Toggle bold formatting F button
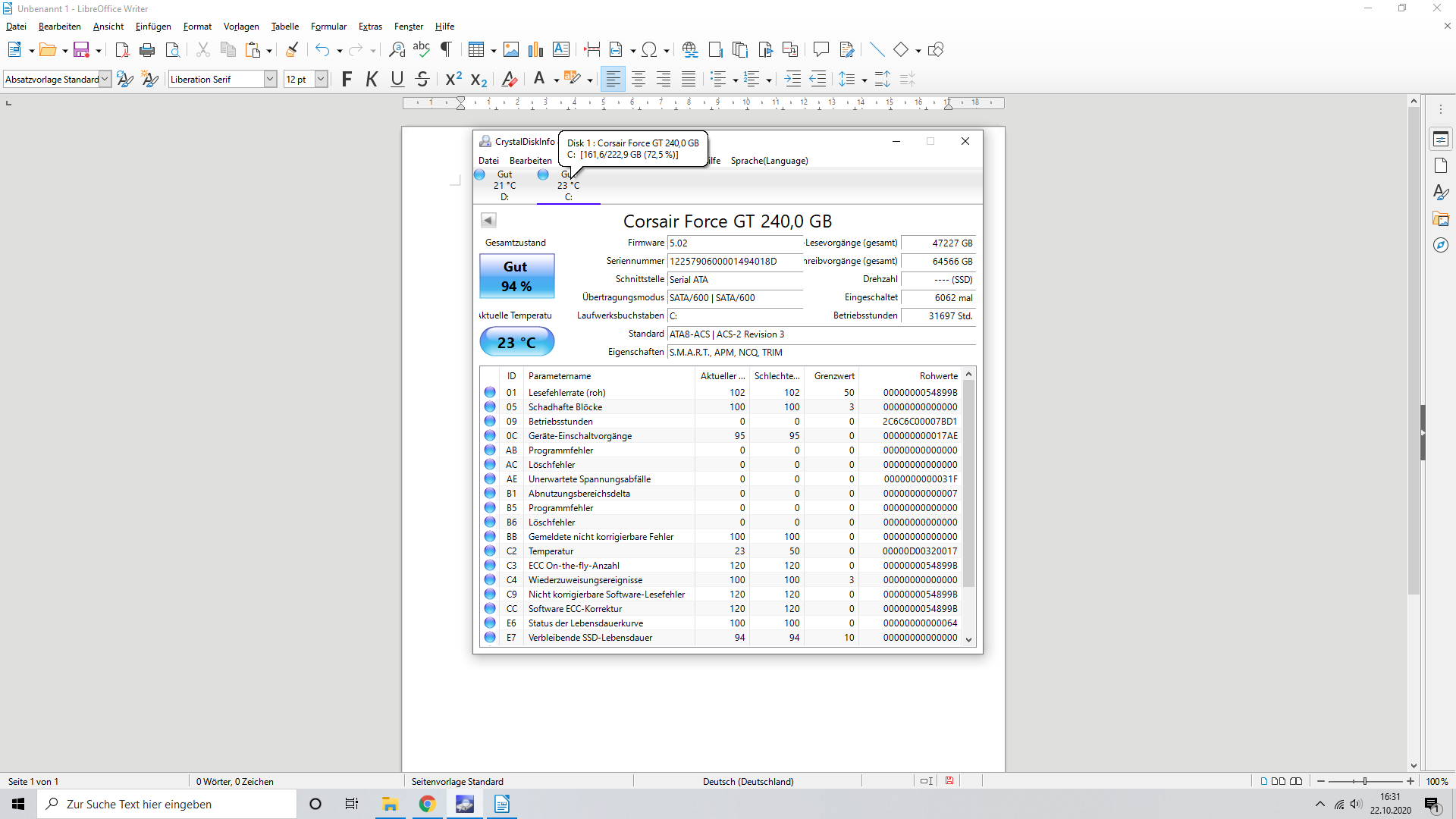1456x819 pixels. [x=347, y=79]
